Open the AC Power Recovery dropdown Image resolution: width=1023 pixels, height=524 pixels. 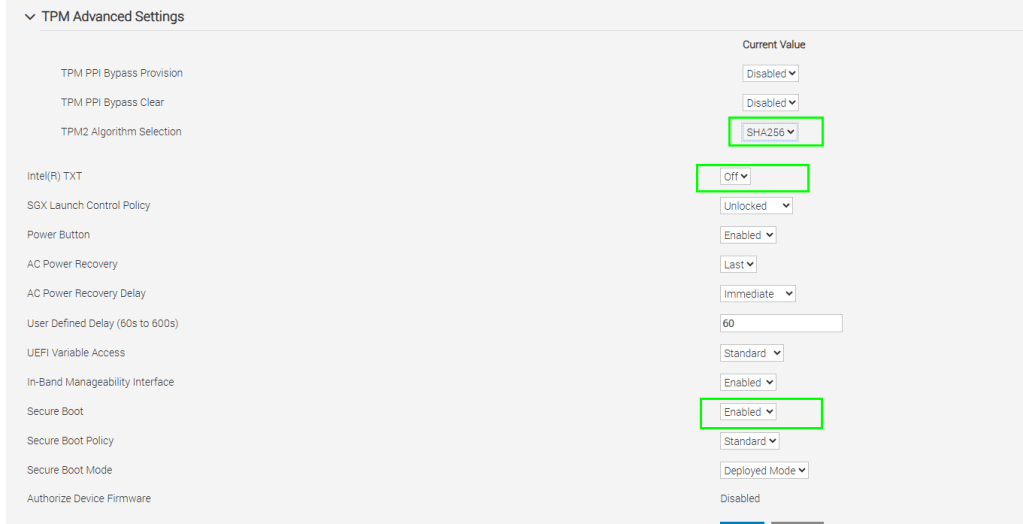coord(738,265)
